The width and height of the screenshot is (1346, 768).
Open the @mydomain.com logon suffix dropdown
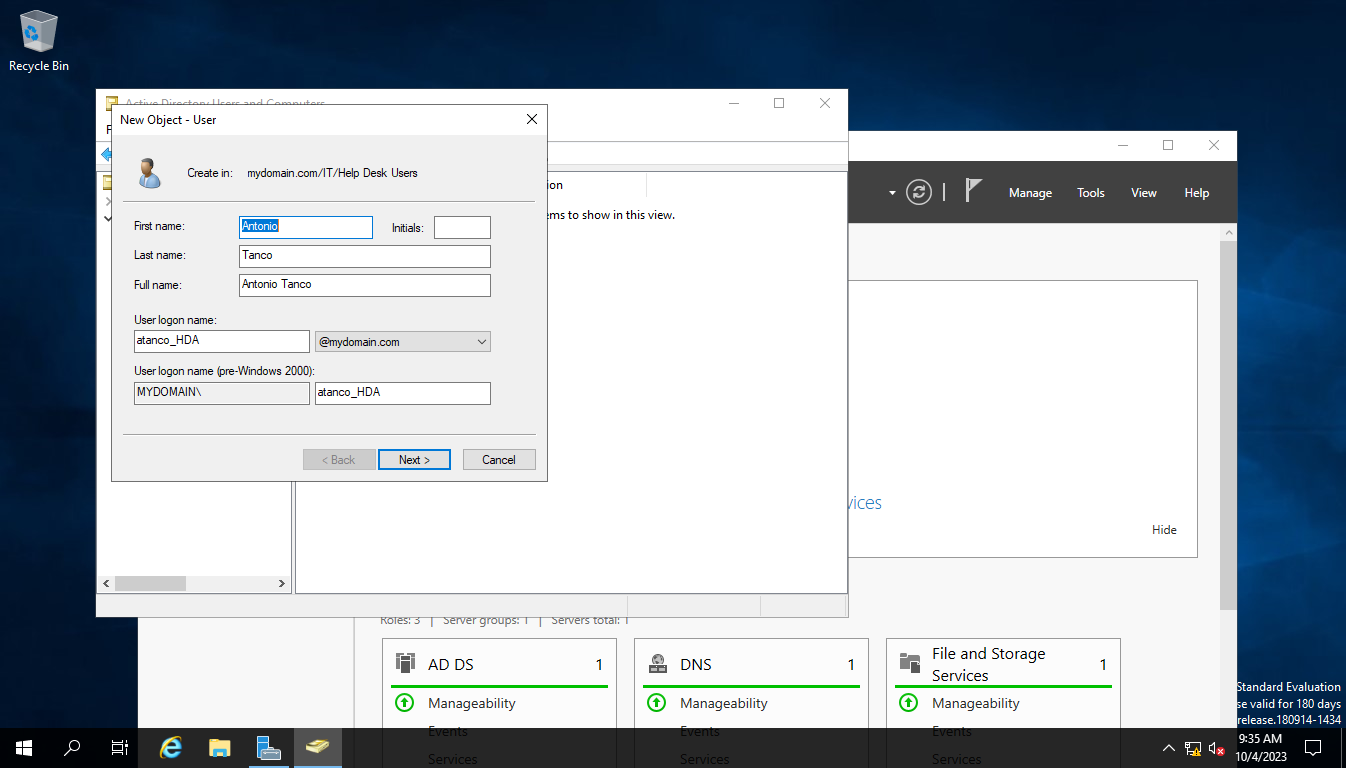[x=479, y=341]
